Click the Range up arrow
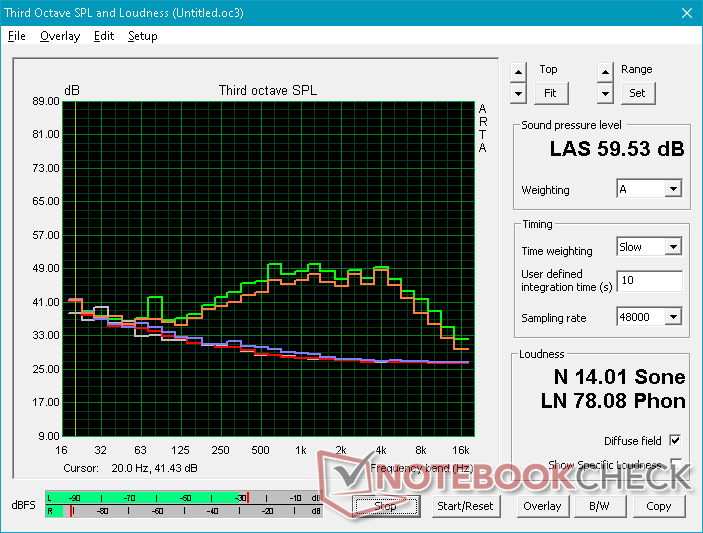 pyautogui.click(x=605, y=72)
